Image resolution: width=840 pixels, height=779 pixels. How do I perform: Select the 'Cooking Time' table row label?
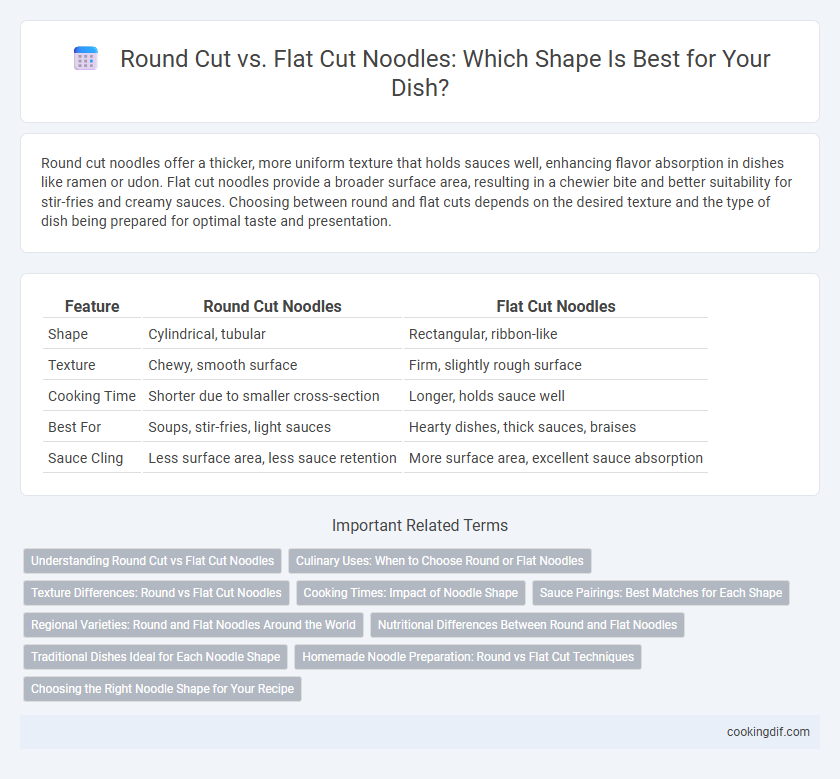pyautogui.click(x=92, y=396)
